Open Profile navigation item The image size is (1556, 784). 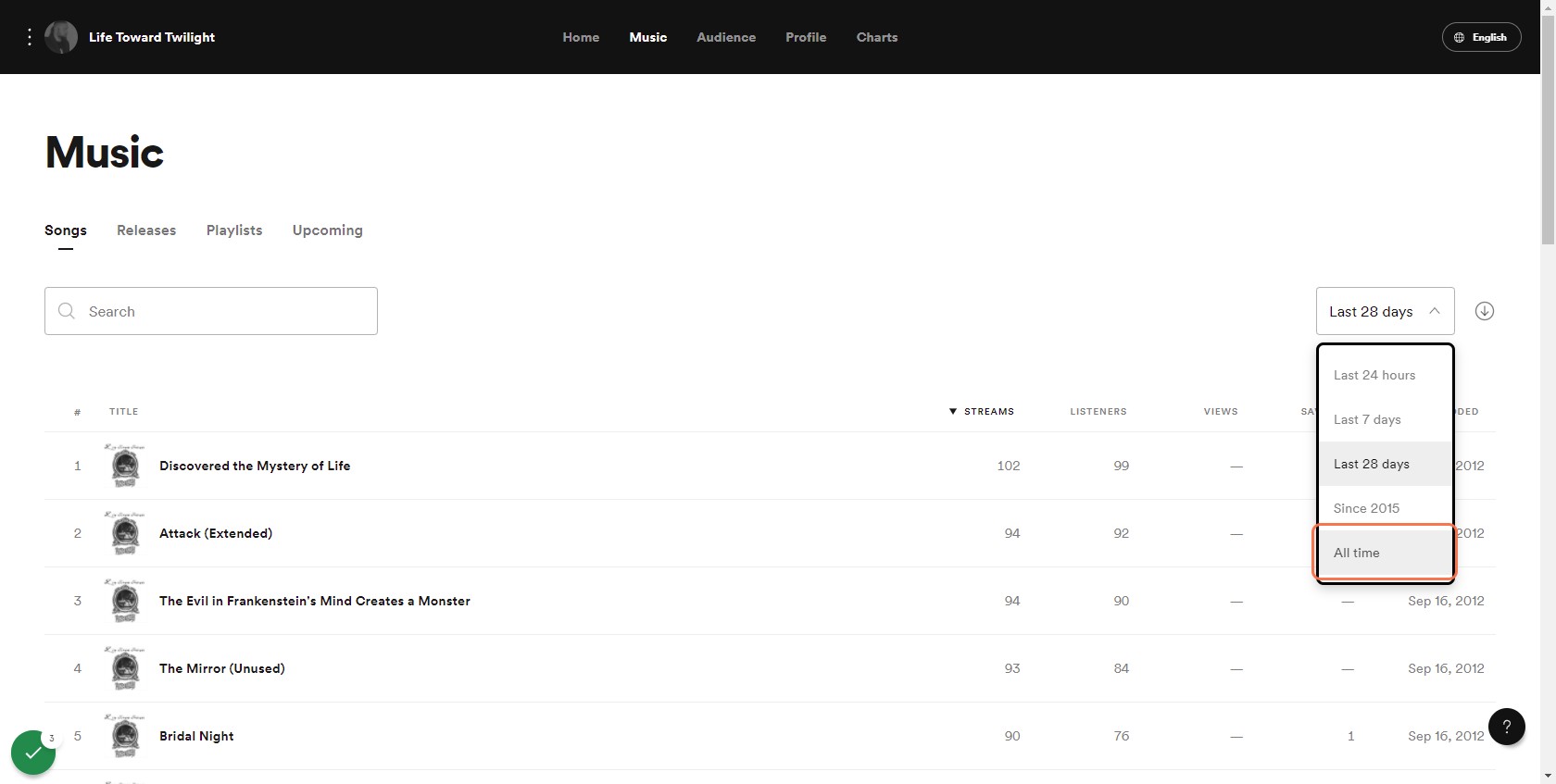coord(806,37)
